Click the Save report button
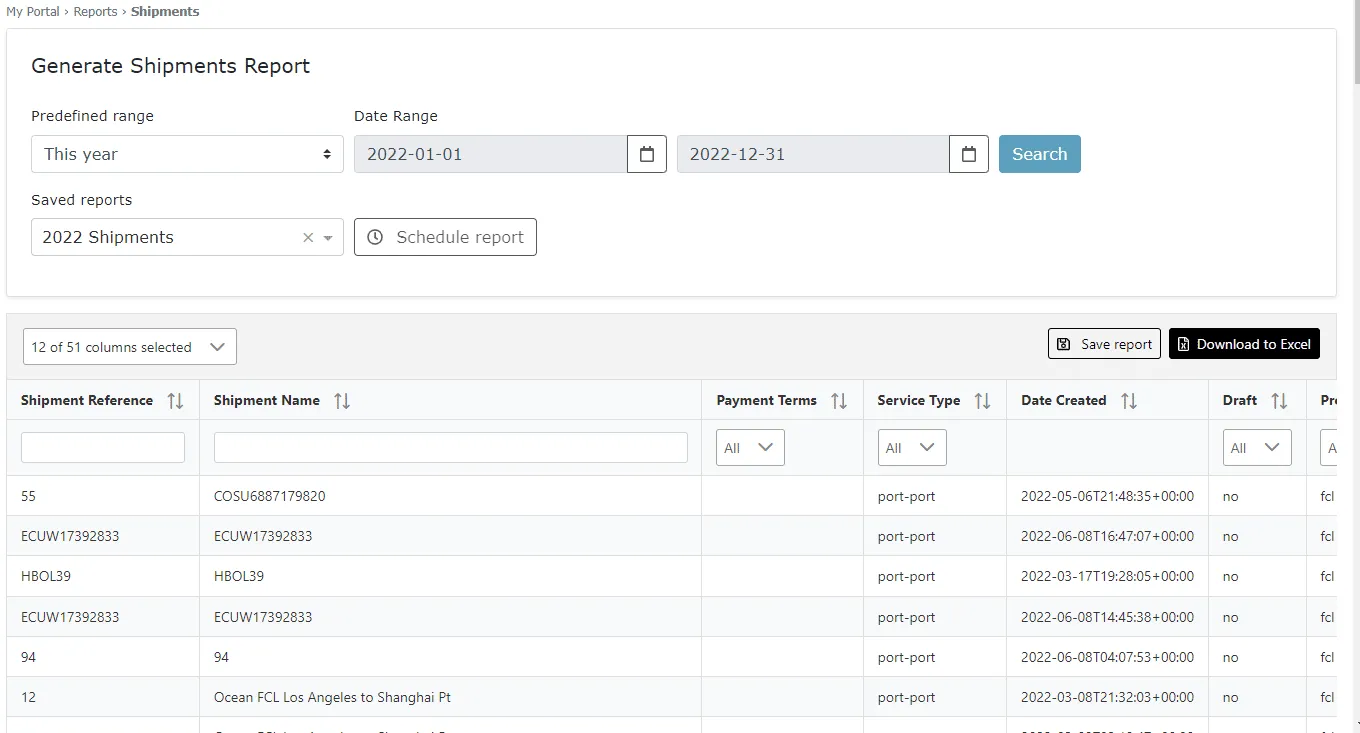 tap(1104, 344)
